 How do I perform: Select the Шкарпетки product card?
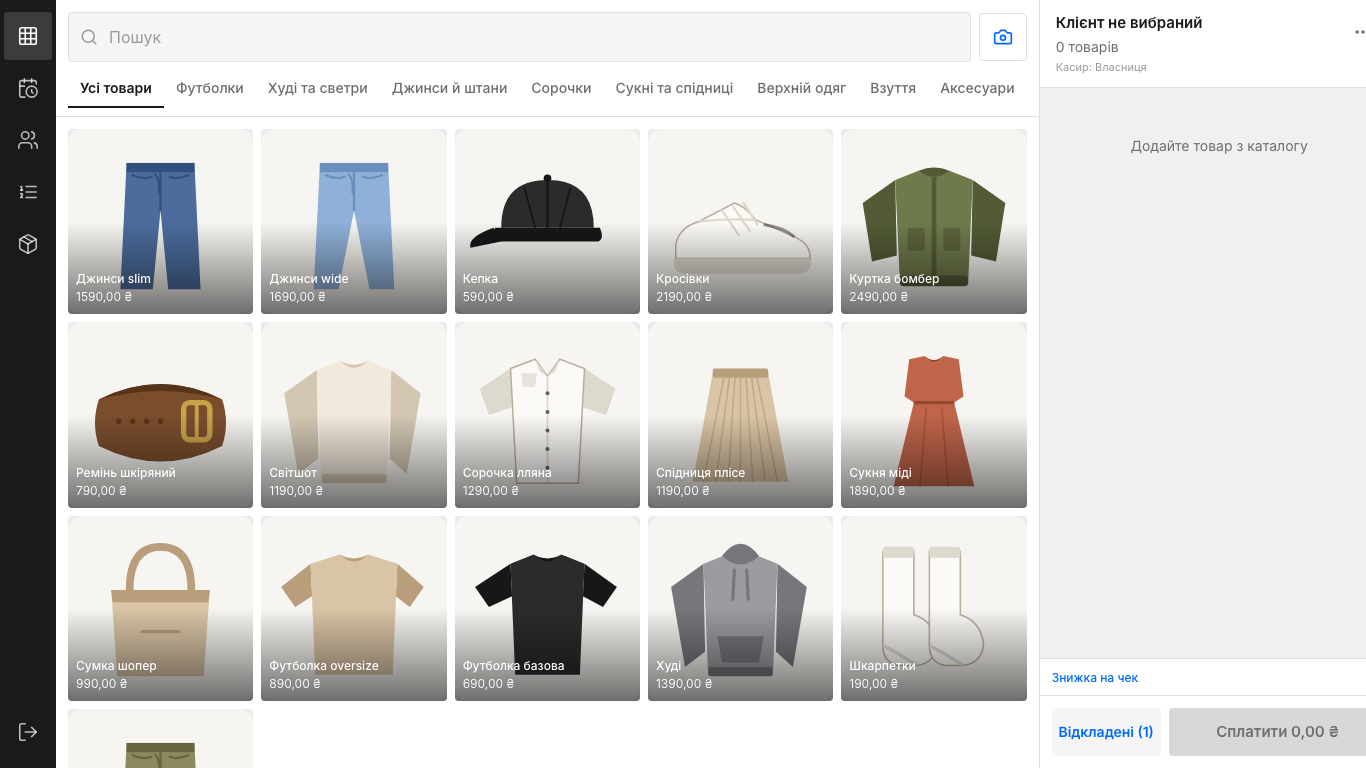click(x=934, y=608)
